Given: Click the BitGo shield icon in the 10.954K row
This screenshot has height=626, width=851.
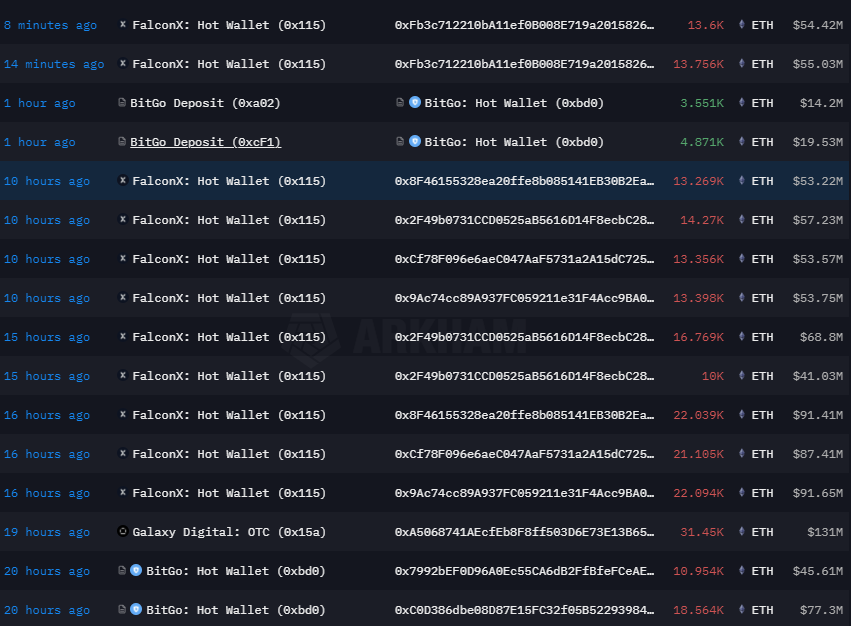Looking at the screenshot, I should click(136, 570).
